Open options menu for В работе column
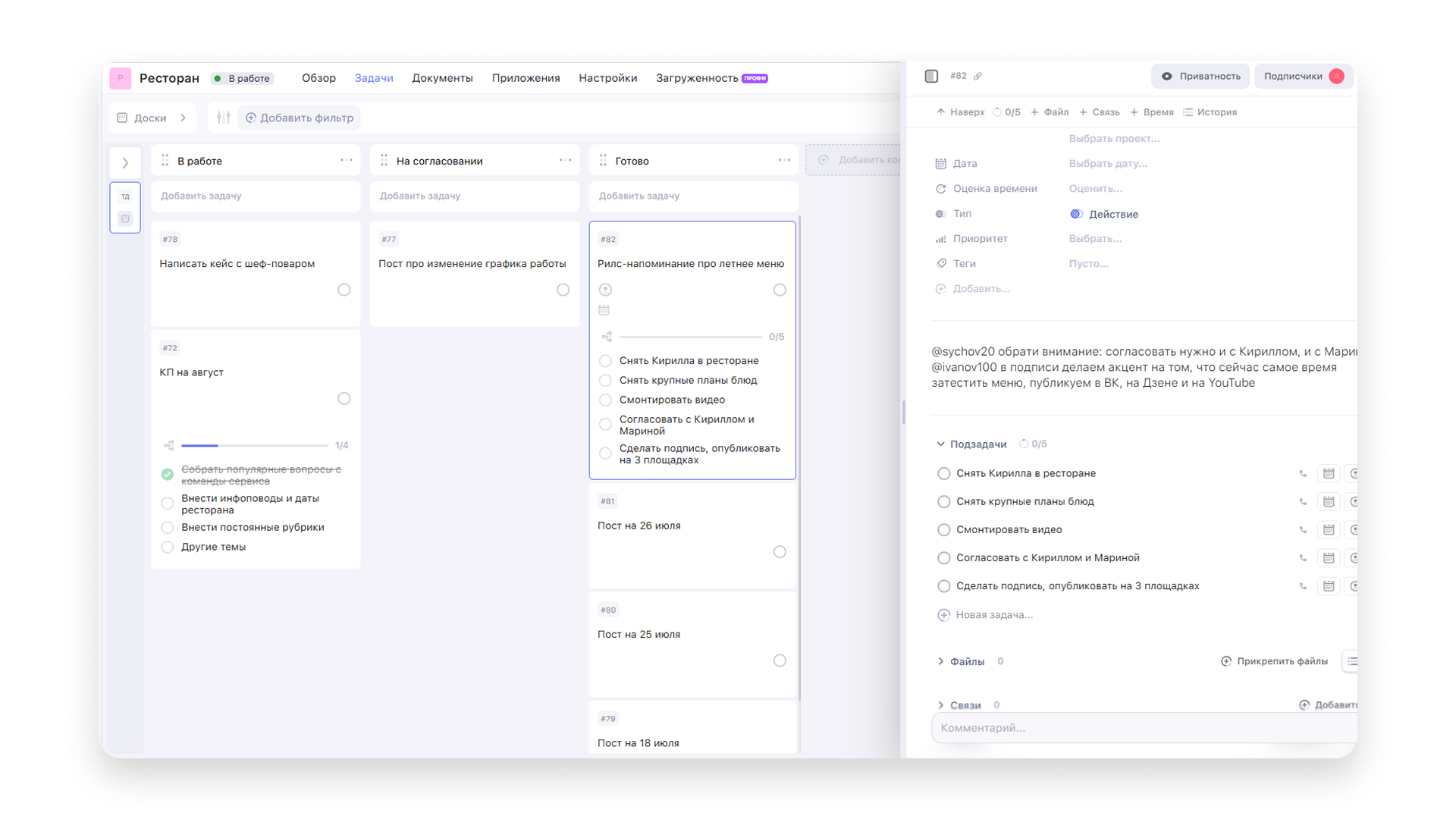 tap(347, 160)
